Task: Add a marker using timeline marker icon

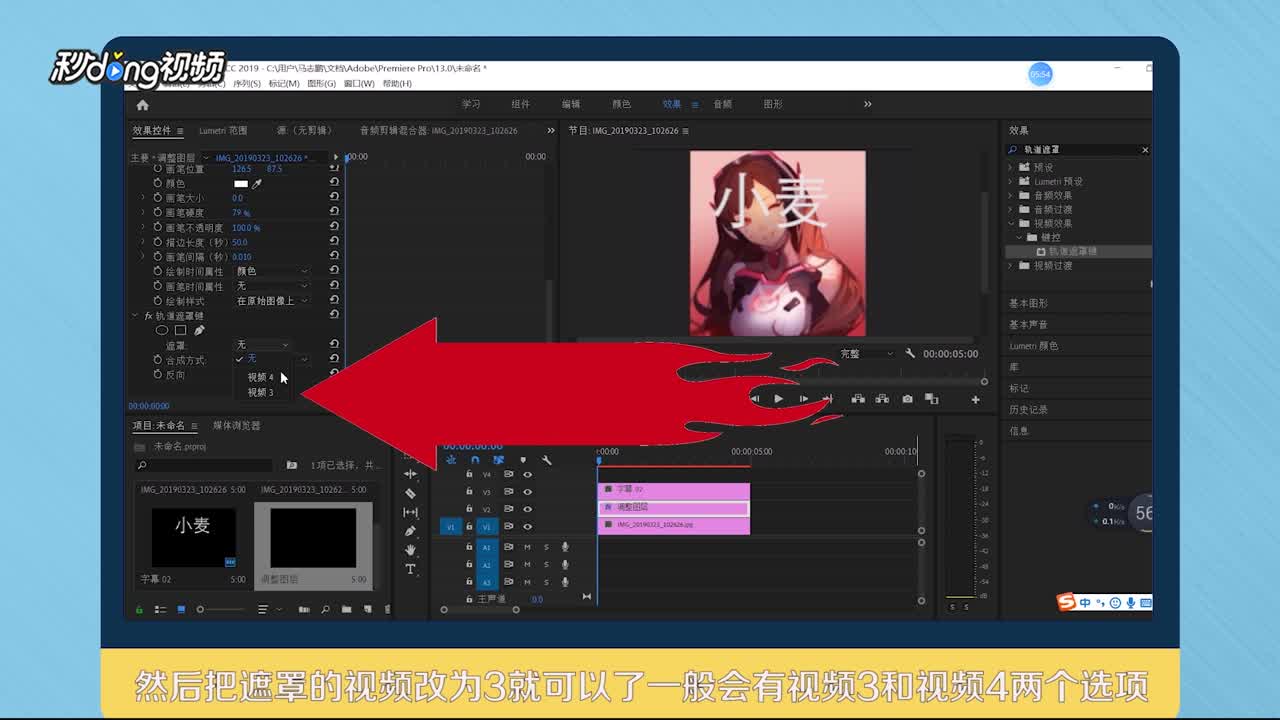Action: [522, 460]
